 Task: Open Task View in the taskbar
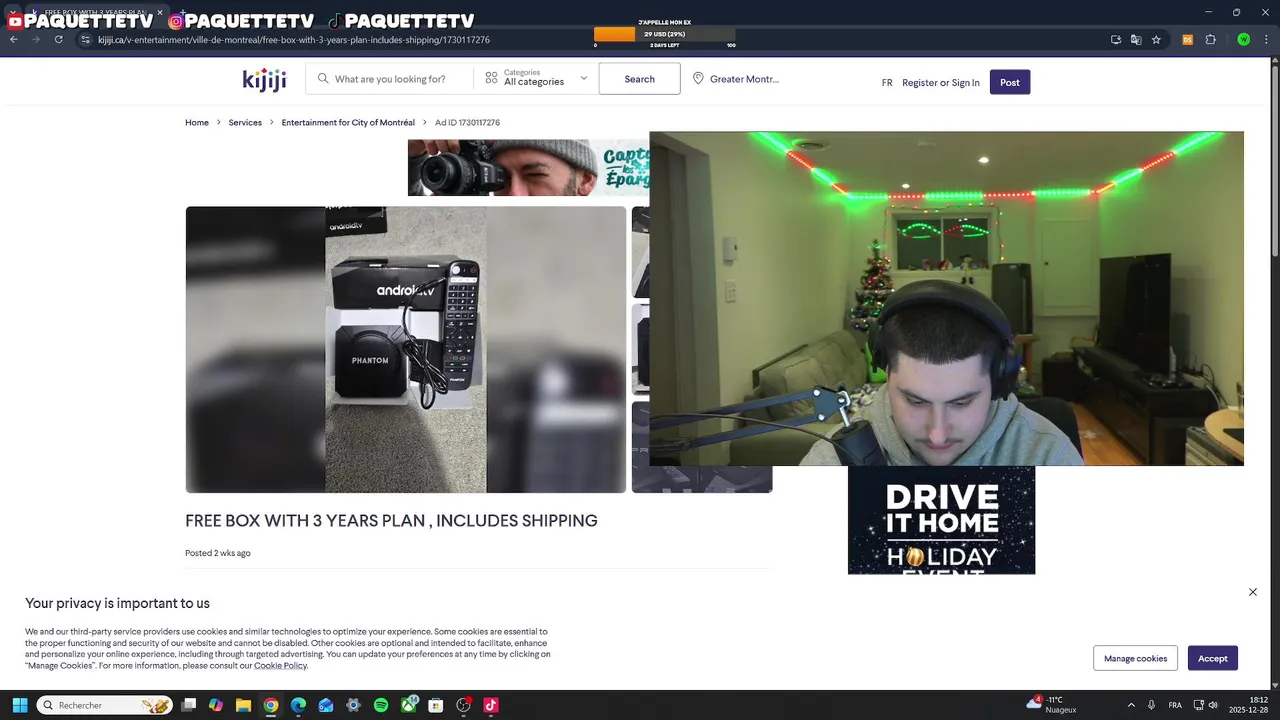point(188,705)
